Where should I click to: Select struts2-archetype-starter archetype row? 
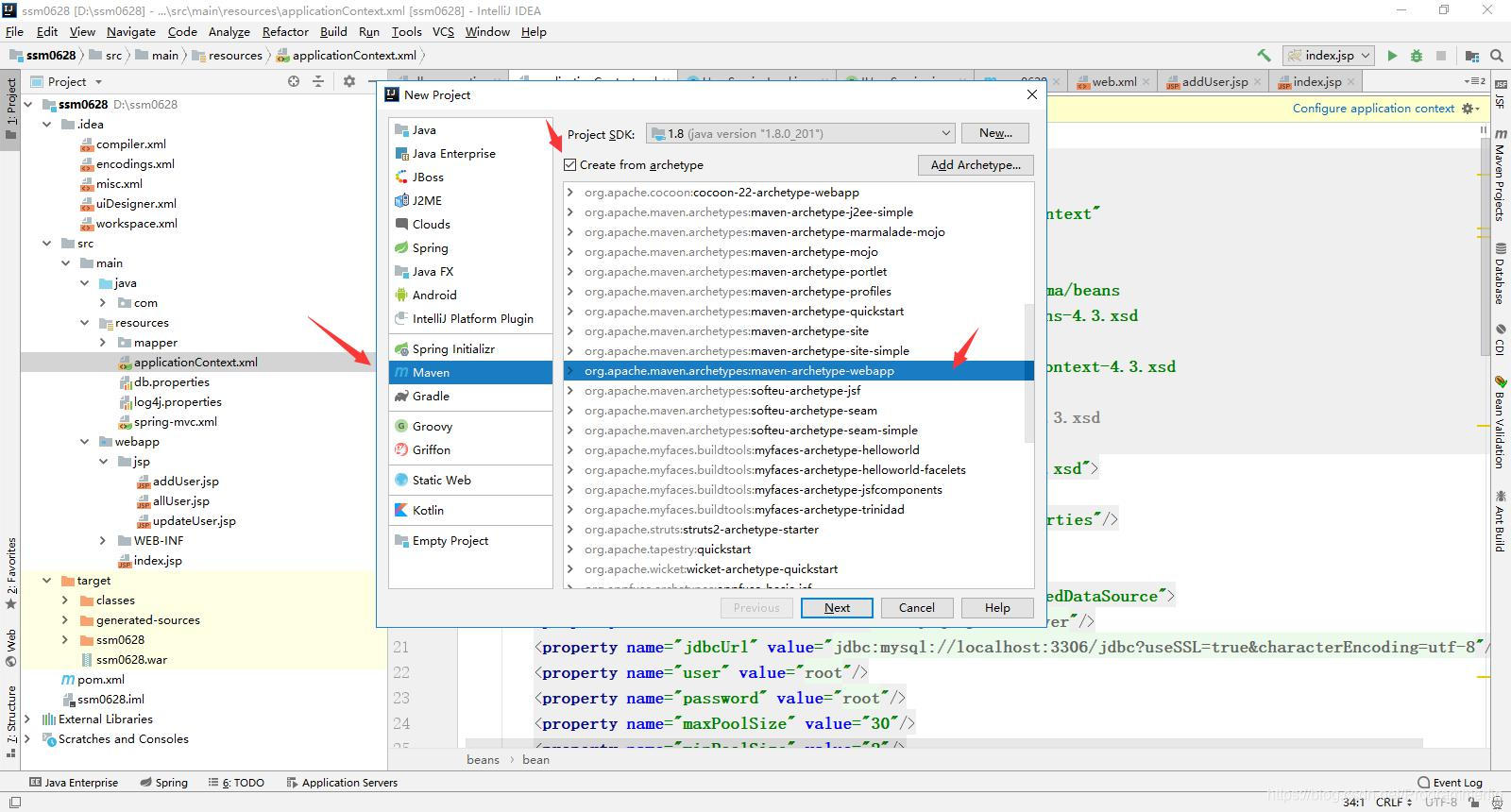(x=798, y=530)
